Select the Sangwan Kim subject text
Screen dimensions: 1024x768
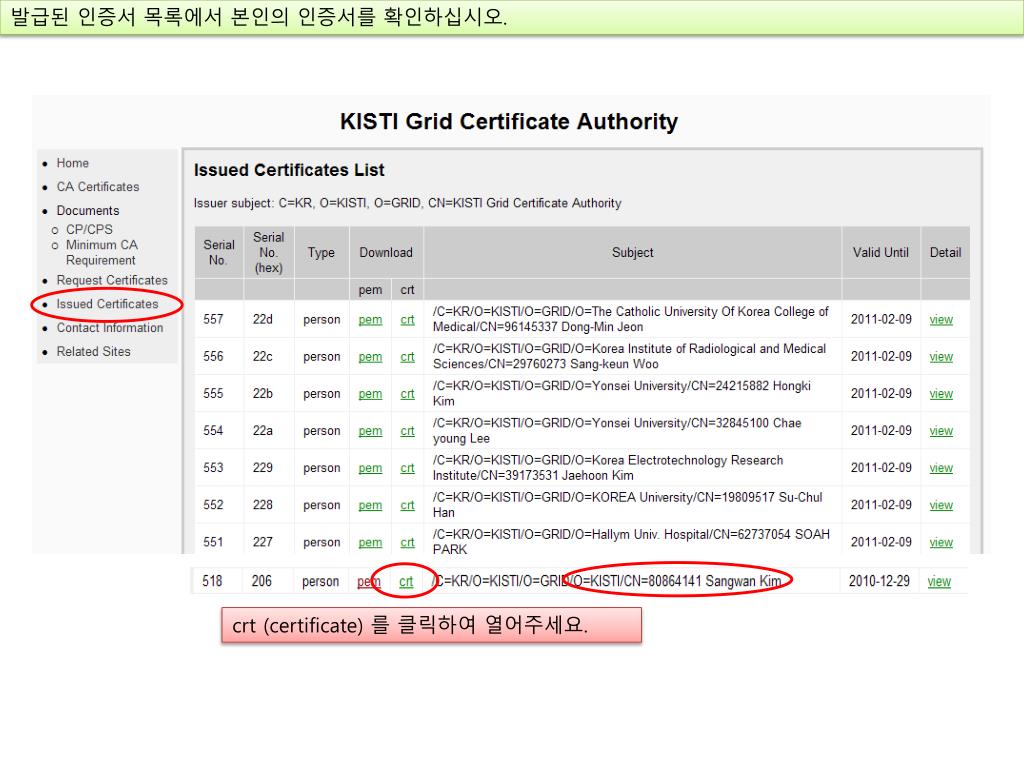click(x=607, y=581)
